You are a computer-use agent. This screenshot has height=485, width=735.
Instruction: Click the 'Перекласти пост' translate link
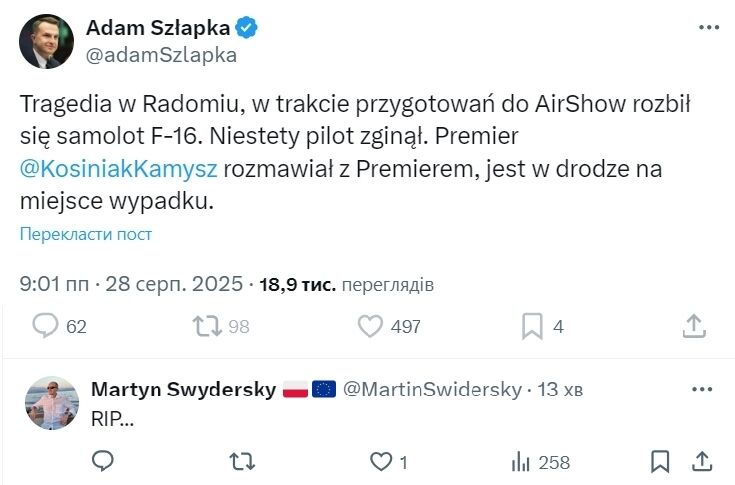pos(86,234)
